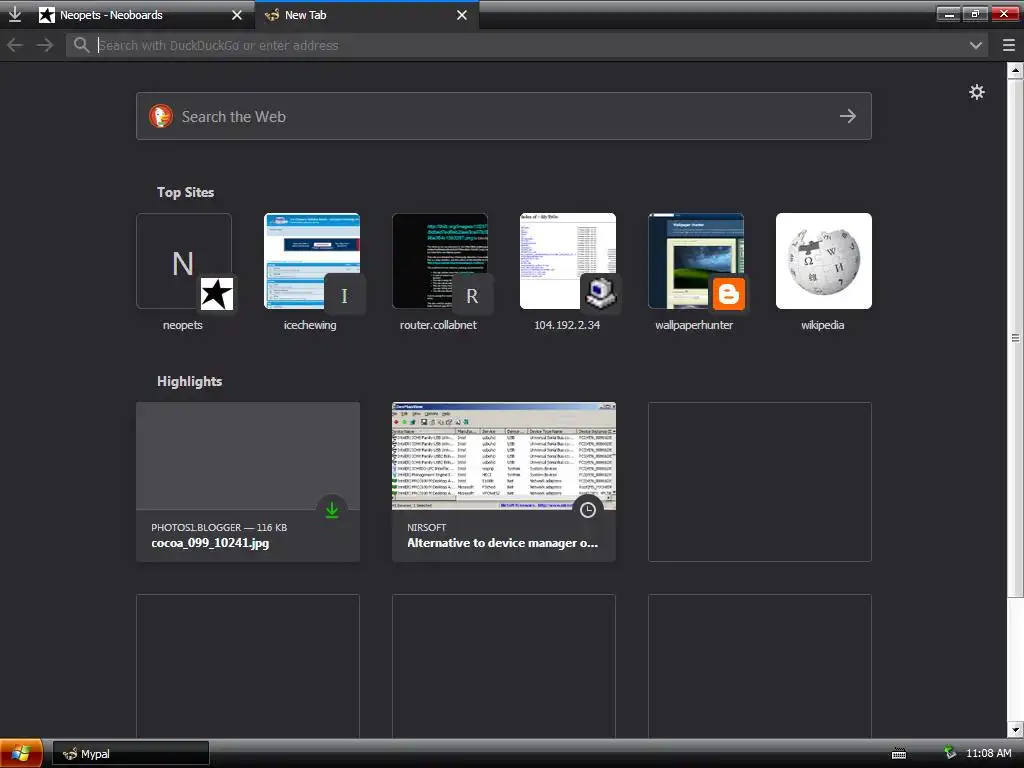This screenshot has height=768, width=1024.
Task: Click the scrollbar down arrow
Action: click(1015, 729)
